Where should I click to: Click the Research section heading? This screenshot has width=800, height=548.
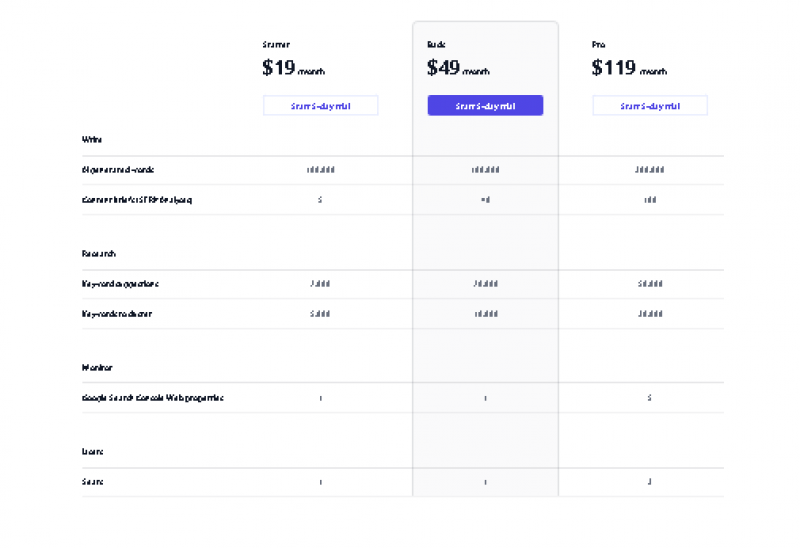point(98,254)
